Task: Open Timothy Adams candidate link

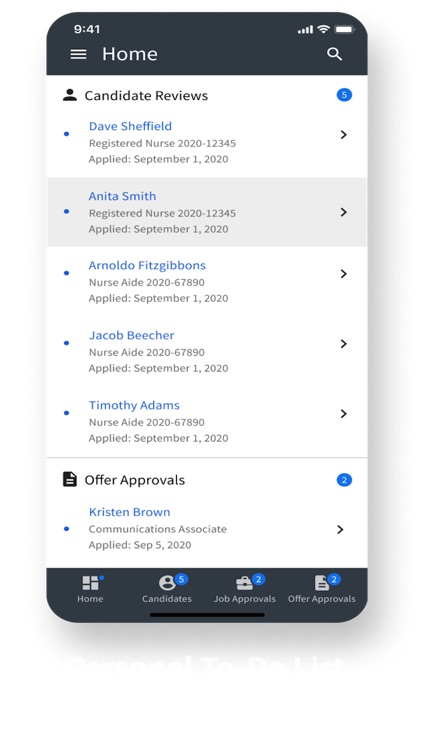Action: pos(134,405)
